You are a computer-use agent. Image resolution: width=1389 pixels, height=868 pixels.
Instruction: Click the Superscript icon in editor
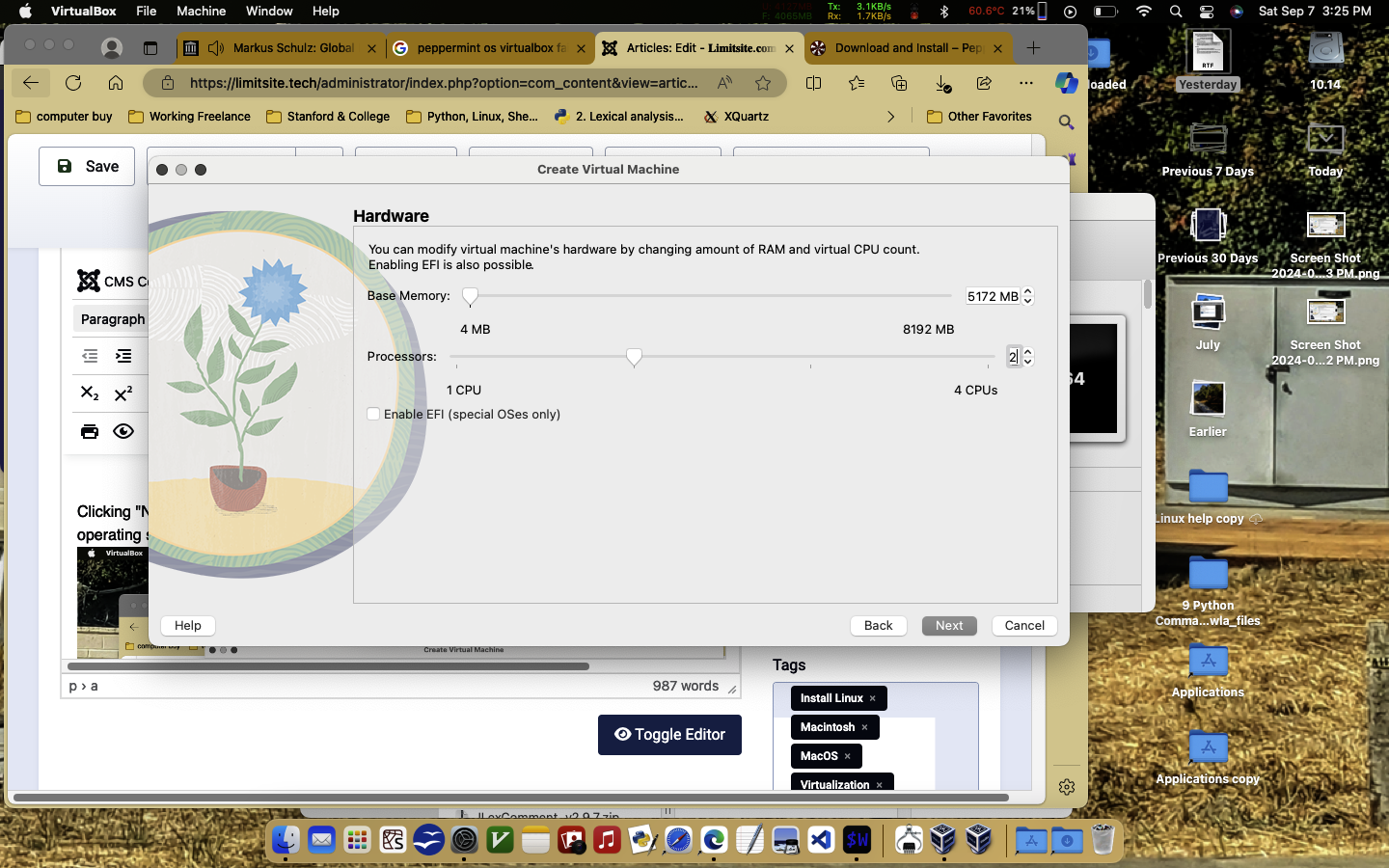coord(123,393)
